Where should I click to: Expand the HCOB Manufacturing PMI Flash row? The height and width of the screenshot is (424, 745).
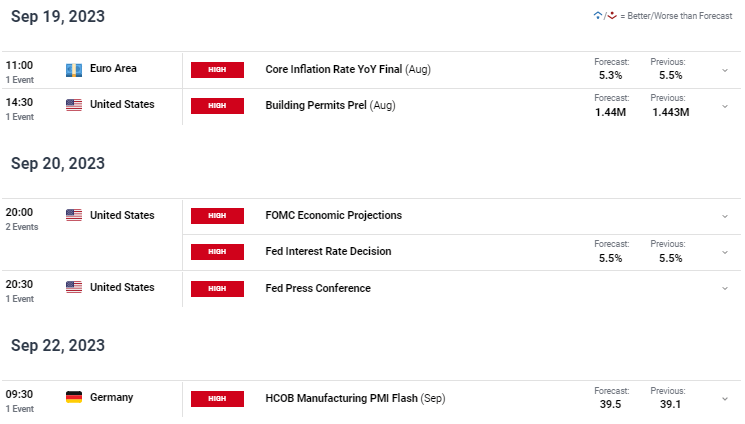coord(725,399)
